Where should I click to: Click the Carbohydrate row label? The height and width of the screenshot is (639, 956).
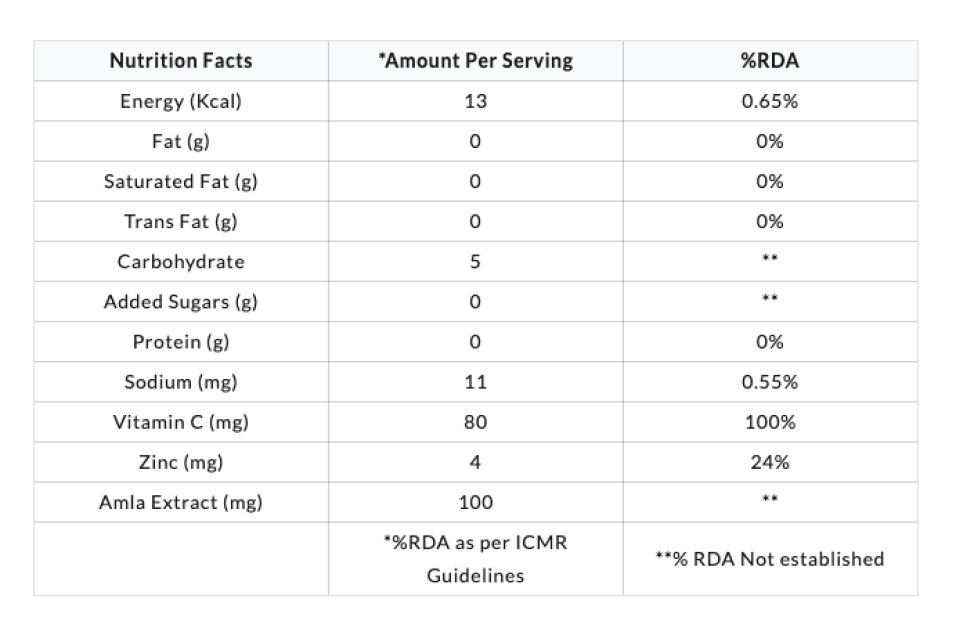[x=181, y=261]
